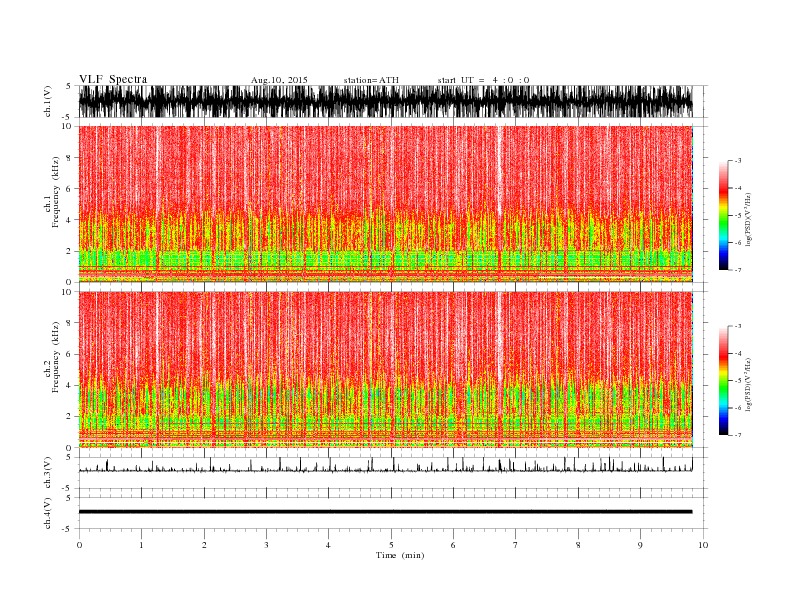Click the '6' kHz tick on ch.2 spectrogram axis
Screen dimensions: 792x612
pyautogui.click(x=69, y=354)
